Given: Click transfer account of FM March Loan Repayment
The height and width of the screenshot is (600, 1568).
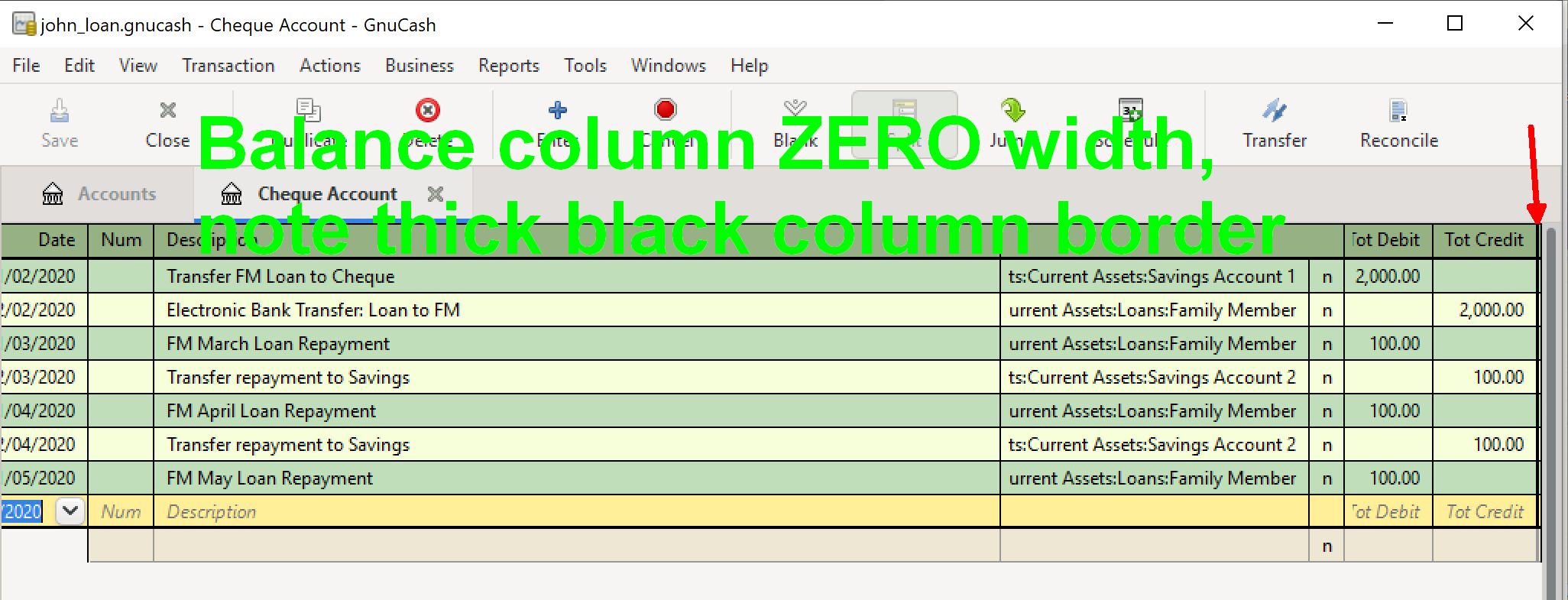Looking at the screenshot, I should pyautogui.click(x=1154, y=344).
